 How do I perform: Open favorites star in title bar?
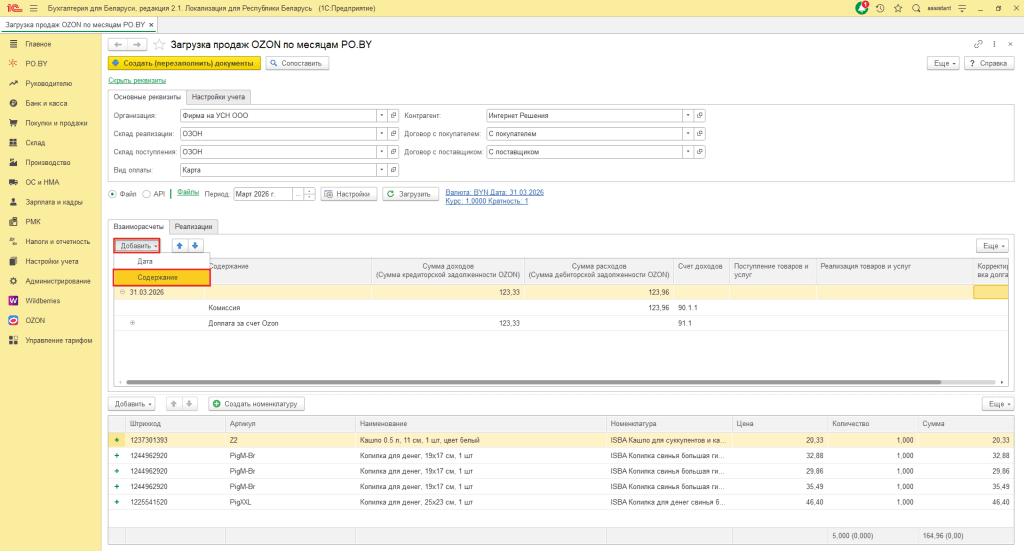898,8
